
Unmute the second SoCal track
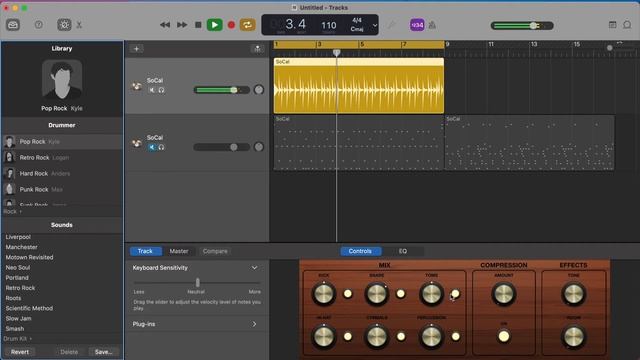152,147
